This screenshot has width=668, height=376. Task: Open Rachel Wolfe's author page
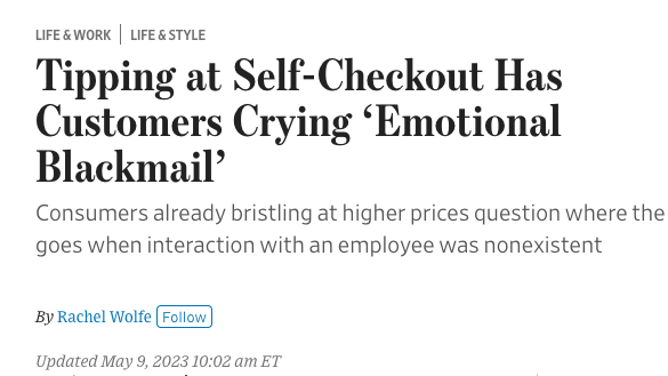click(104, 316)
